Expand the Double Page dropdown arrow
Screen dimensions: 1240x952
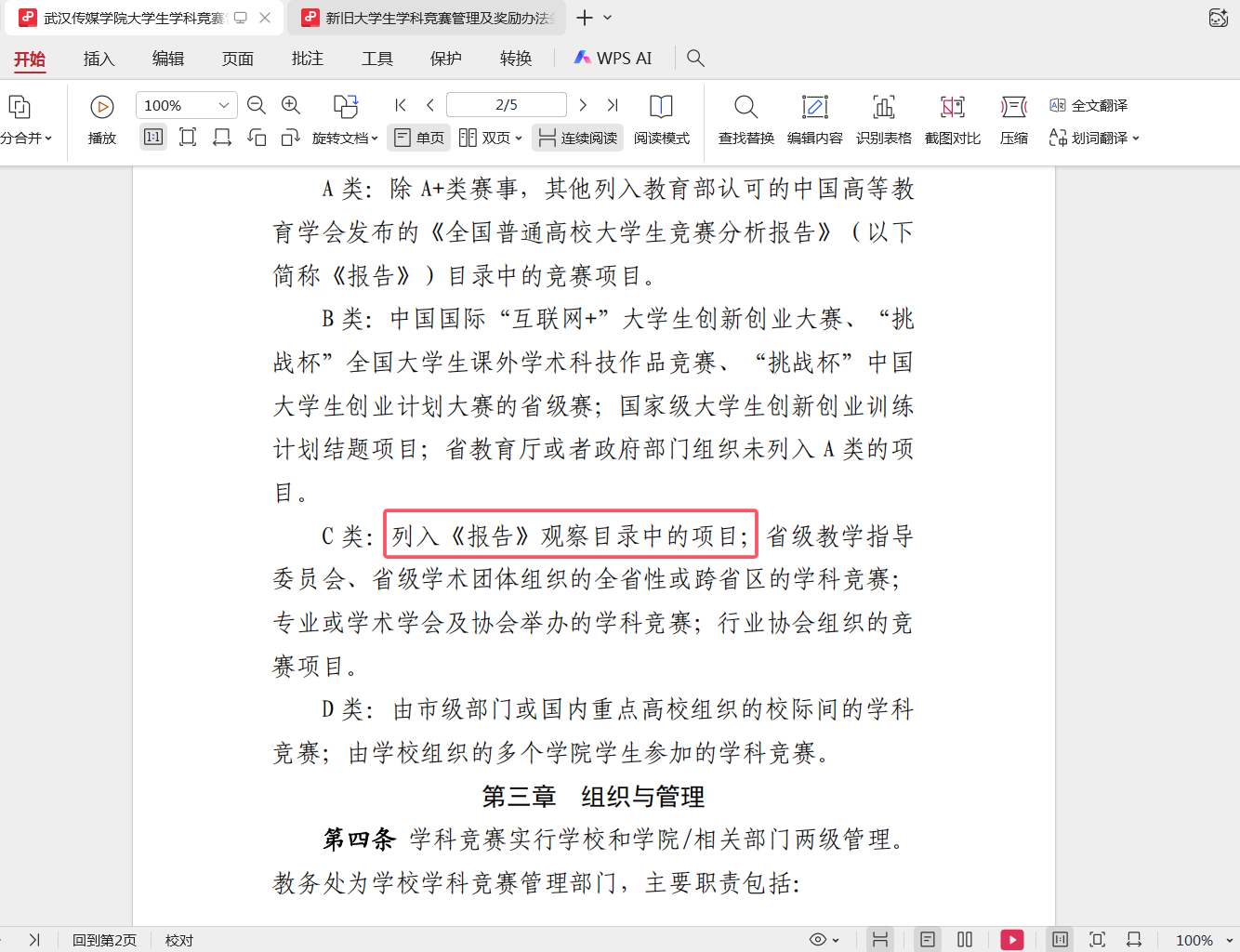[519, 139]
